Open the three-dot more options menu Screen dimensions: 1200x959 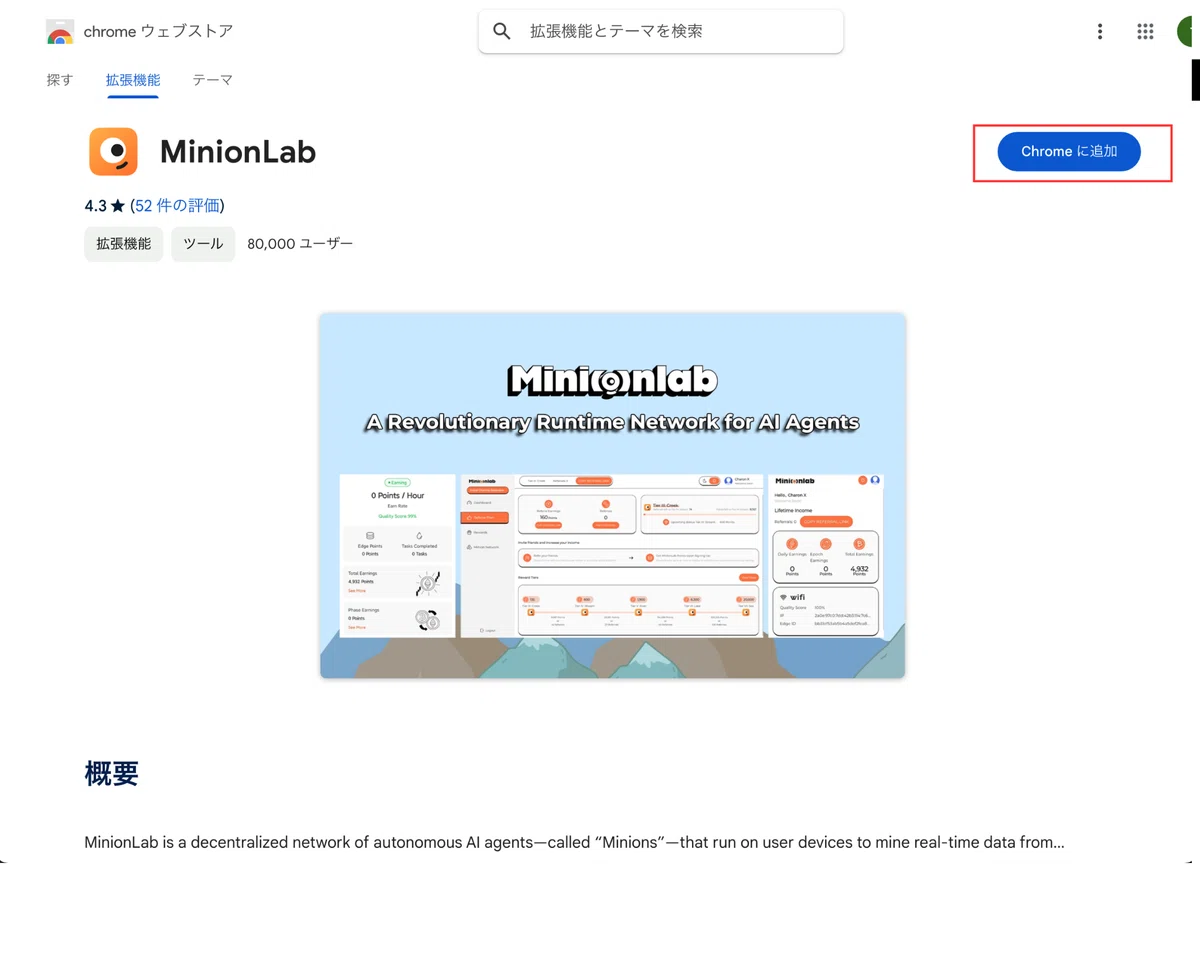tap(1100, 32)
